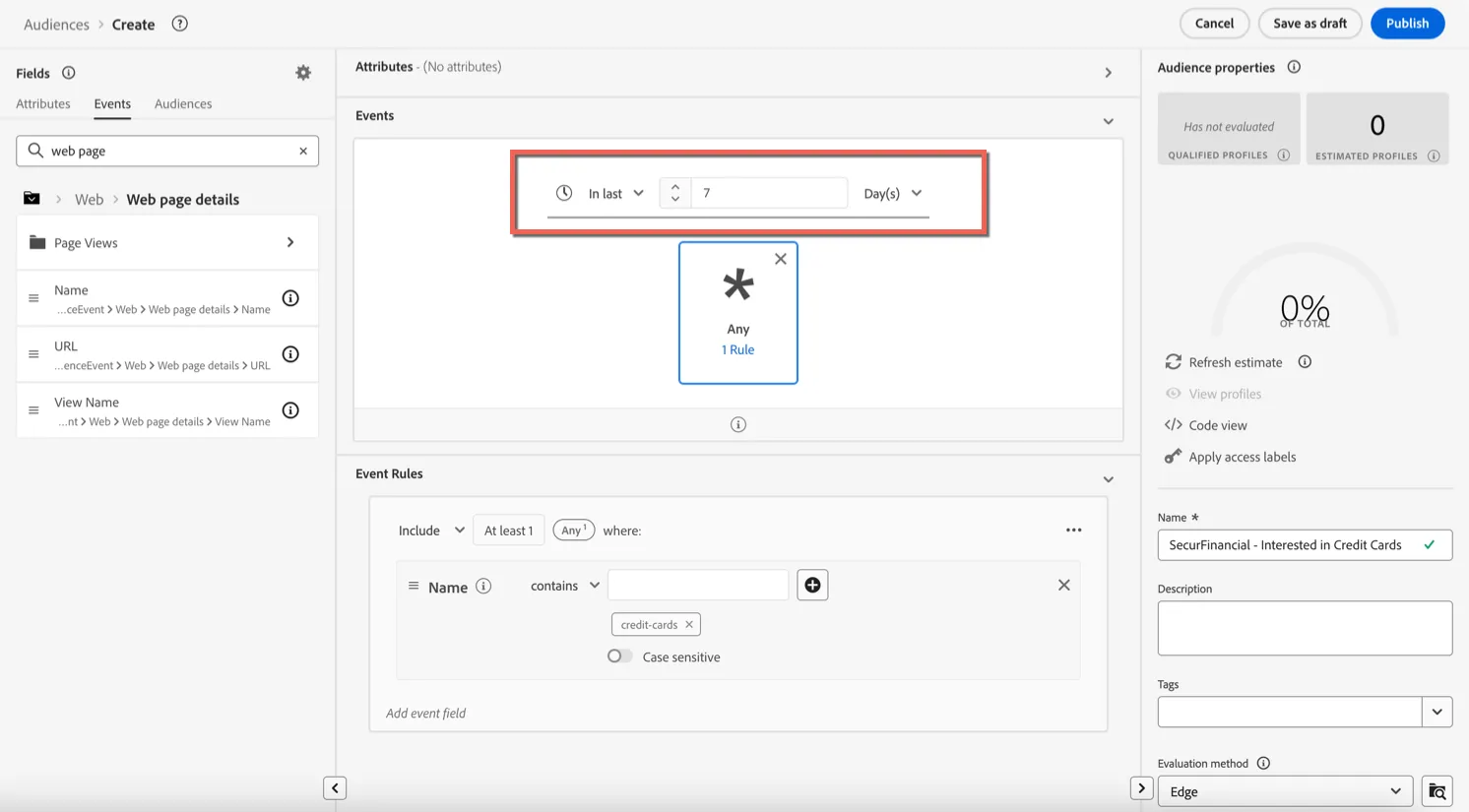Open the Event Rules more options menu

[1073, 531]
